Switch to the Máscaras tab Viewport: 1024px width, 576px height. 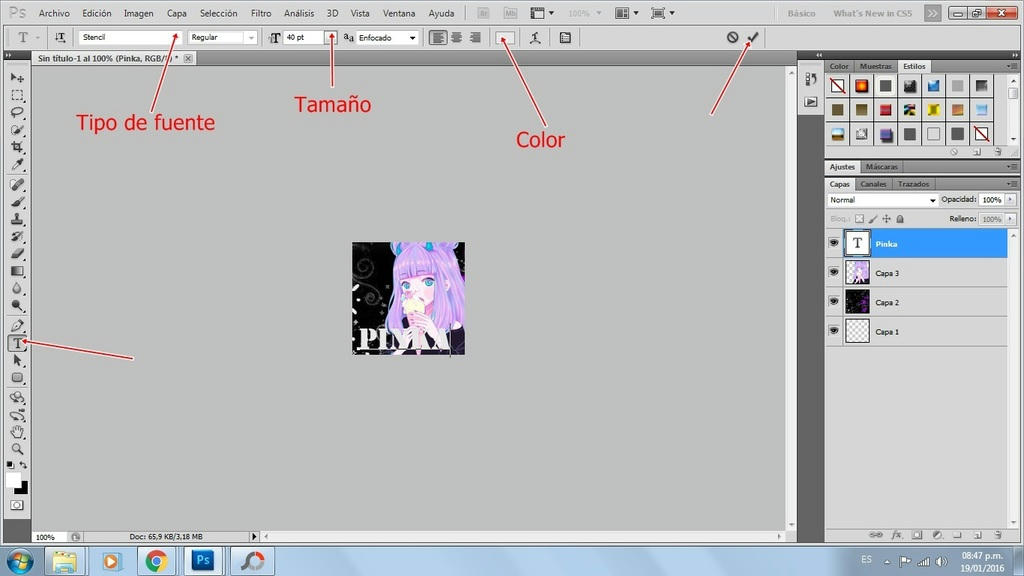[882, 167]
